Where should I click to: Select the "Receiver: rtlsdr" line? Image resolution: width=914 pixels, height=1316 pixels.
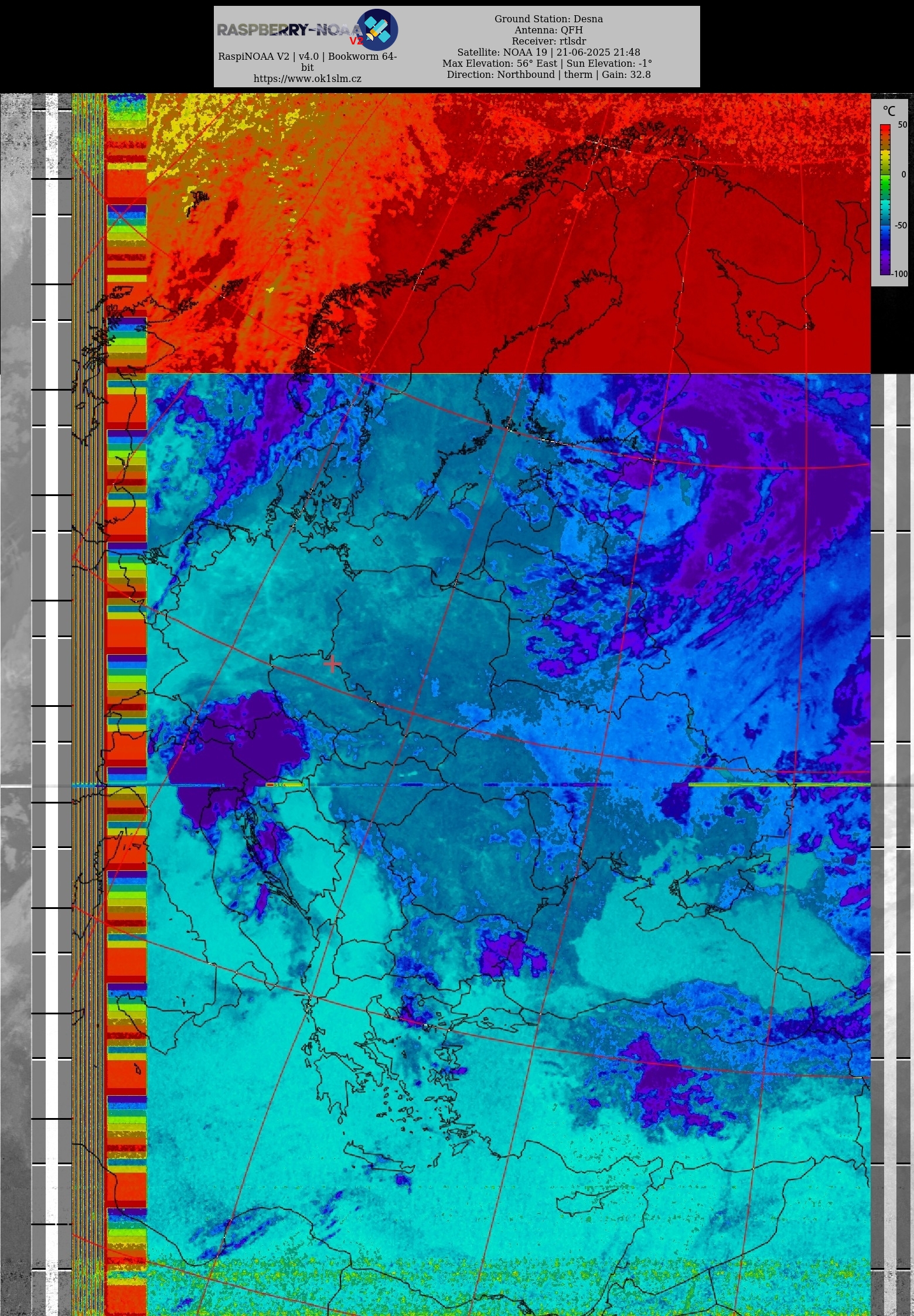[x=548, y=41]
